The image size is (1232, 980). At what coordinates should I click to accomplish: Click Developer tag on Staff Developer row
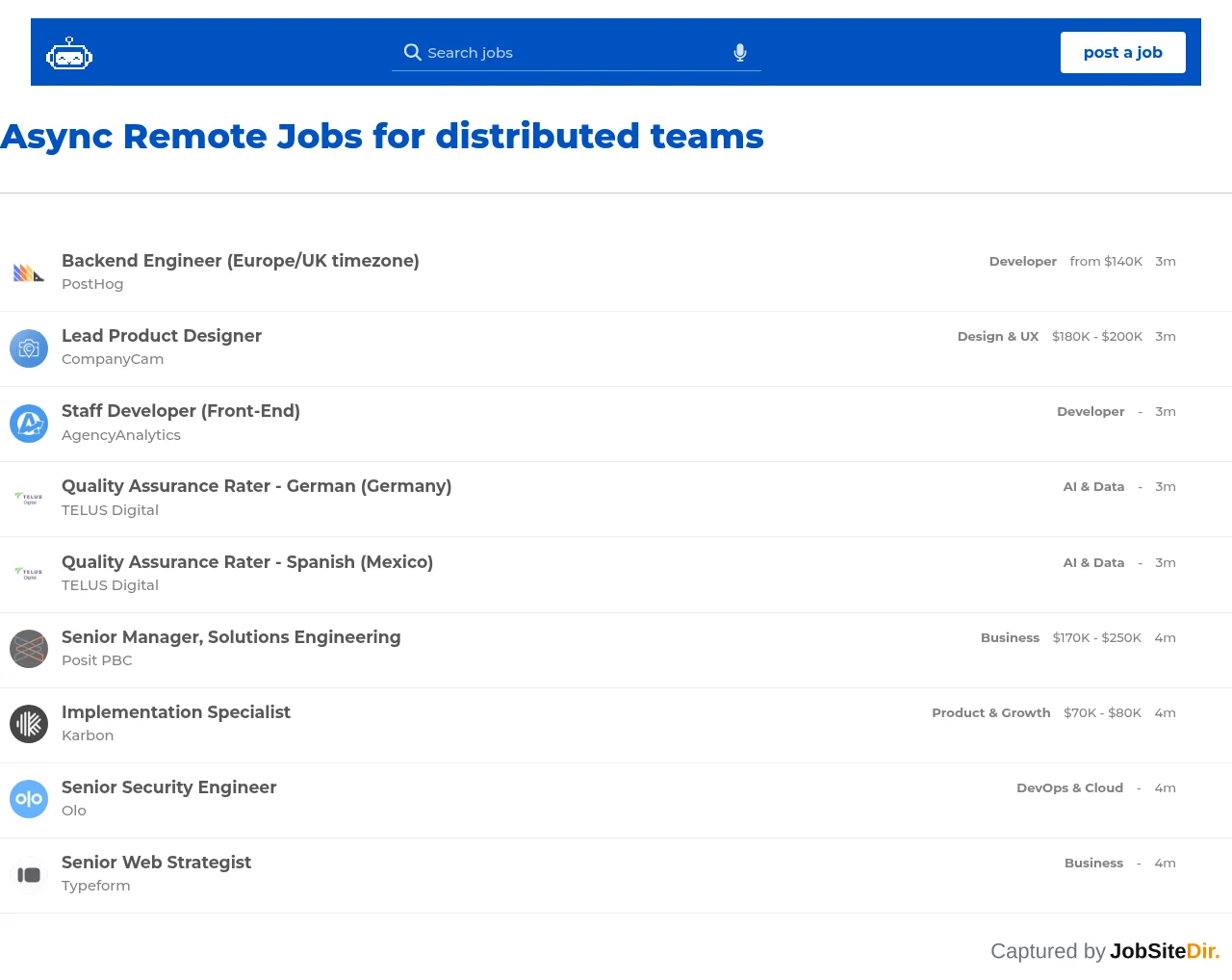tap(1091, 411)
